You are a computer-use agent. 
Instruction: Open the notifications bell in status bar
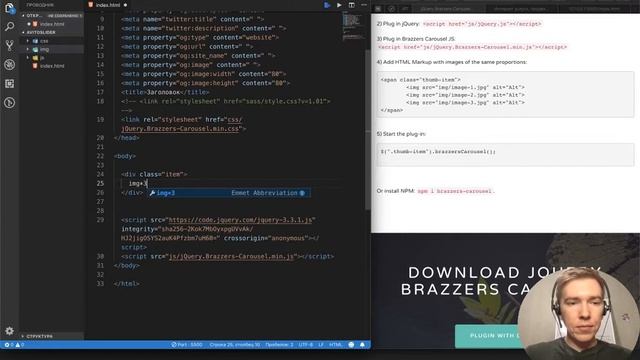[362, 345]
